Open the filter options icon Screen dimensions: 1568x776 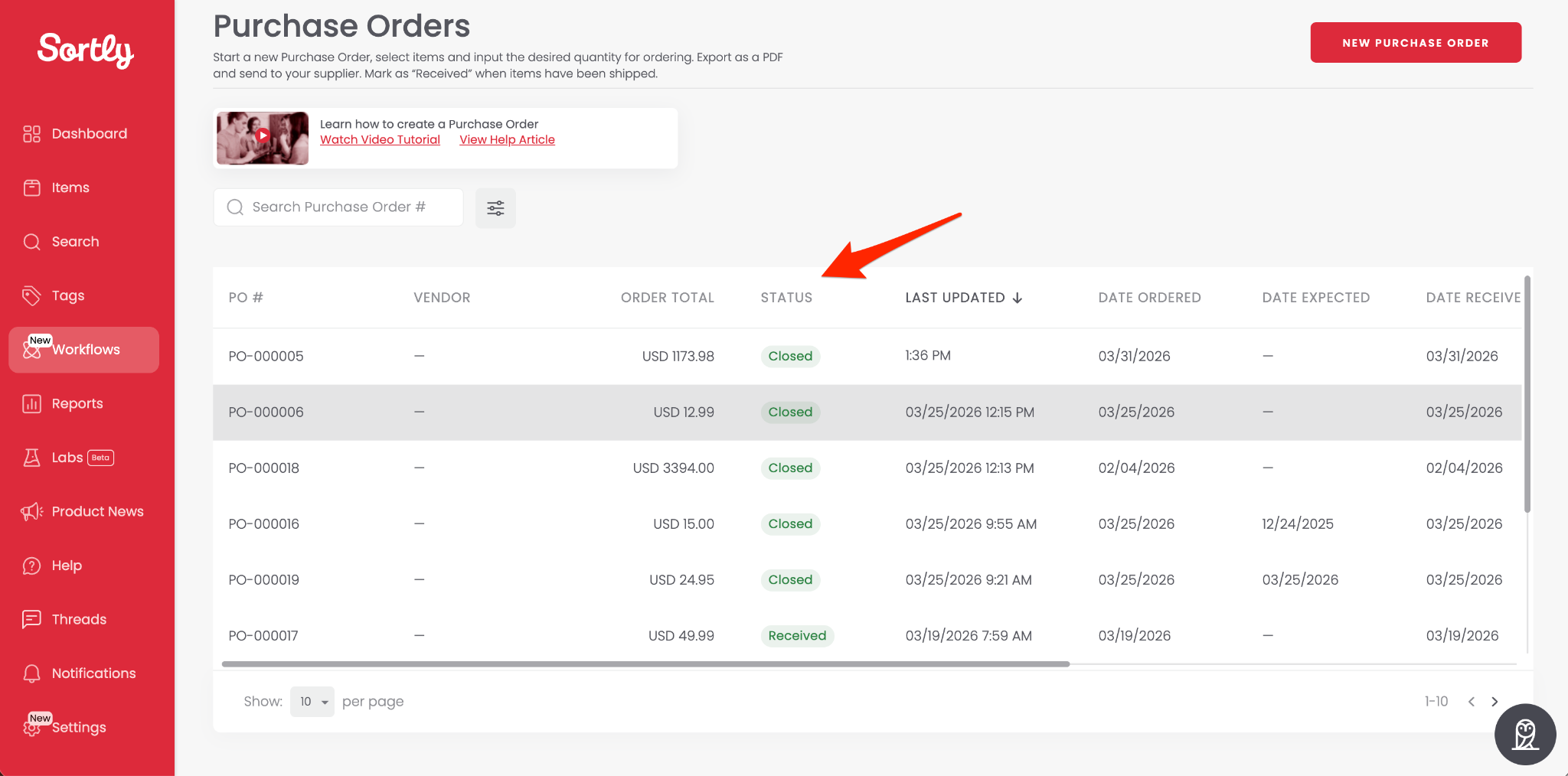tap(495, 208)
